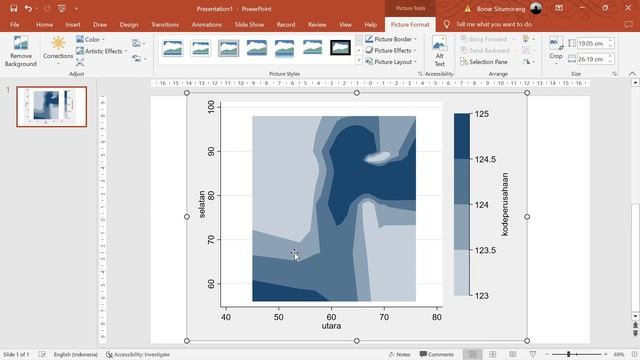Switch to the Animations tab
The width and height of the screenshot is (640, 360).
point(207,24)
